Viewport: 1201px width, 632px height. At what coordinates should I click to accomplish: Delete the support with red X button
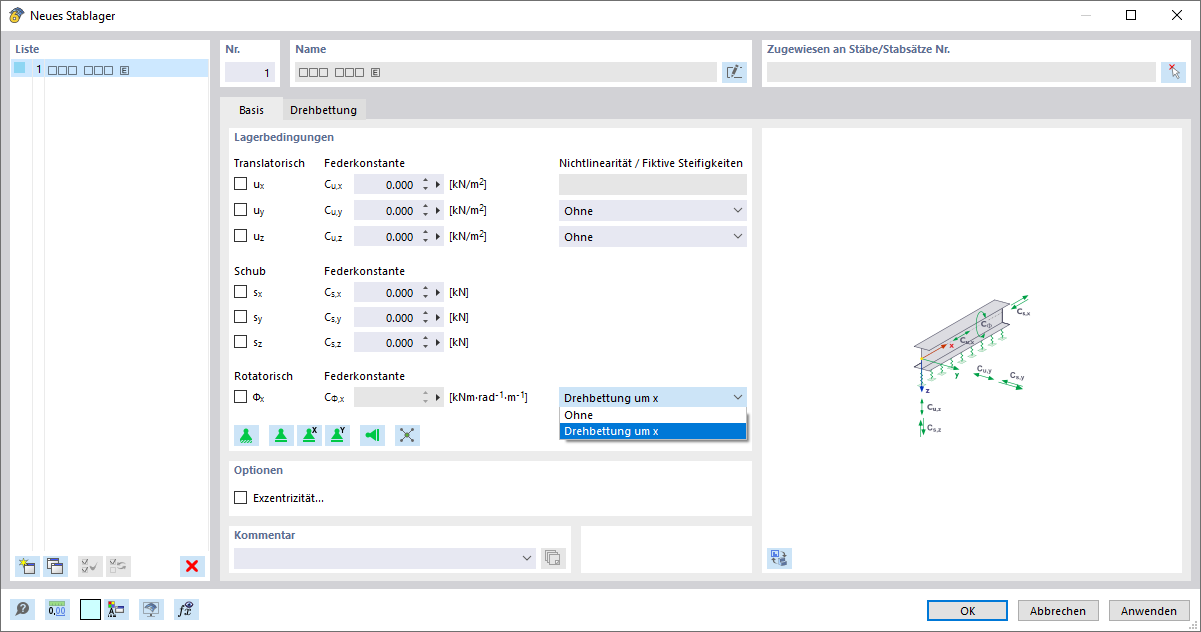pos(192,566)
